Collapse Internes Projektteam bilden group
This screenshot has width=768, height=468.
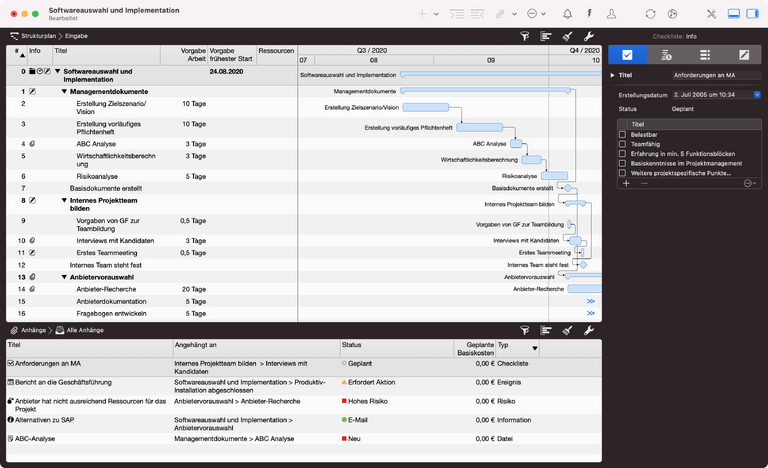pos(64,200)
